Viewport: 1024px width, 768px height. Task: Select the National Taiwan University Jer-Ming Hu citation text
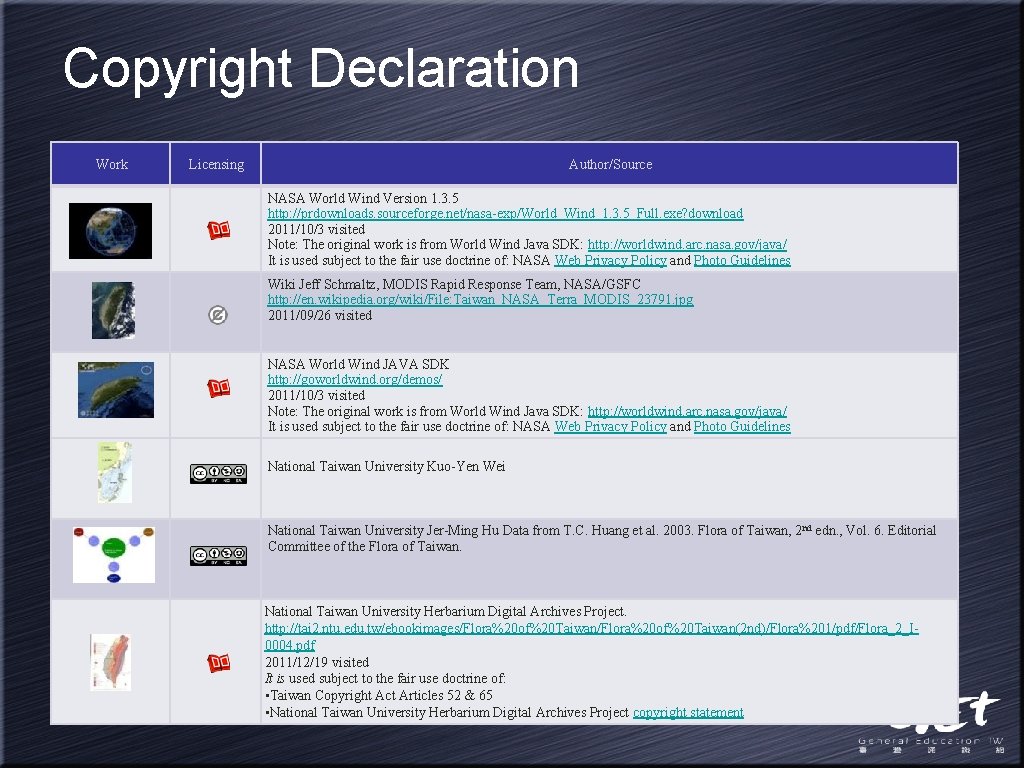pyautogui.click(x=601, y=538)
